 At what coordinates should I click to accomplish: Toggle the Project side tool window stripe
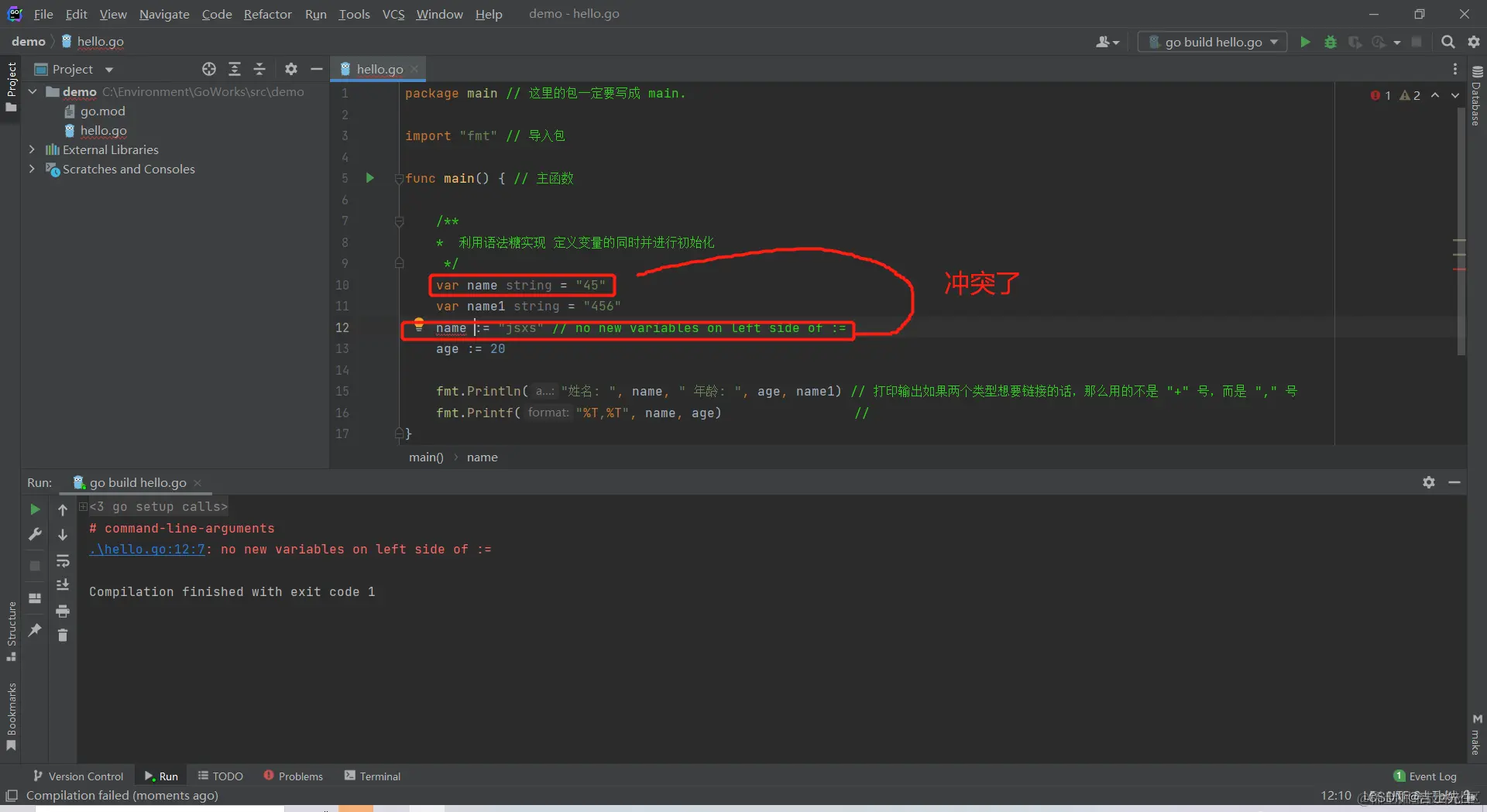point(11,87)
